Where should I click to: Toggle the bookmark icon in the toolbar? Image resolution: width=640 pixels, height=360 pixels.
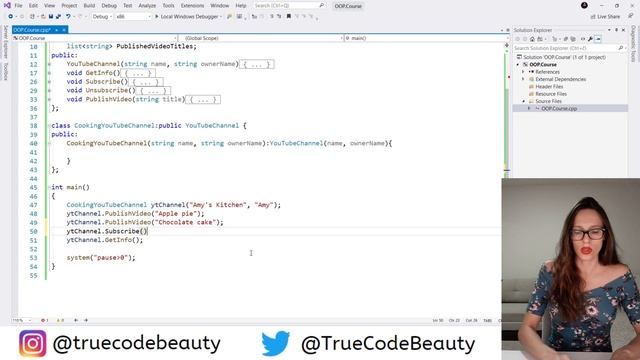289,16
